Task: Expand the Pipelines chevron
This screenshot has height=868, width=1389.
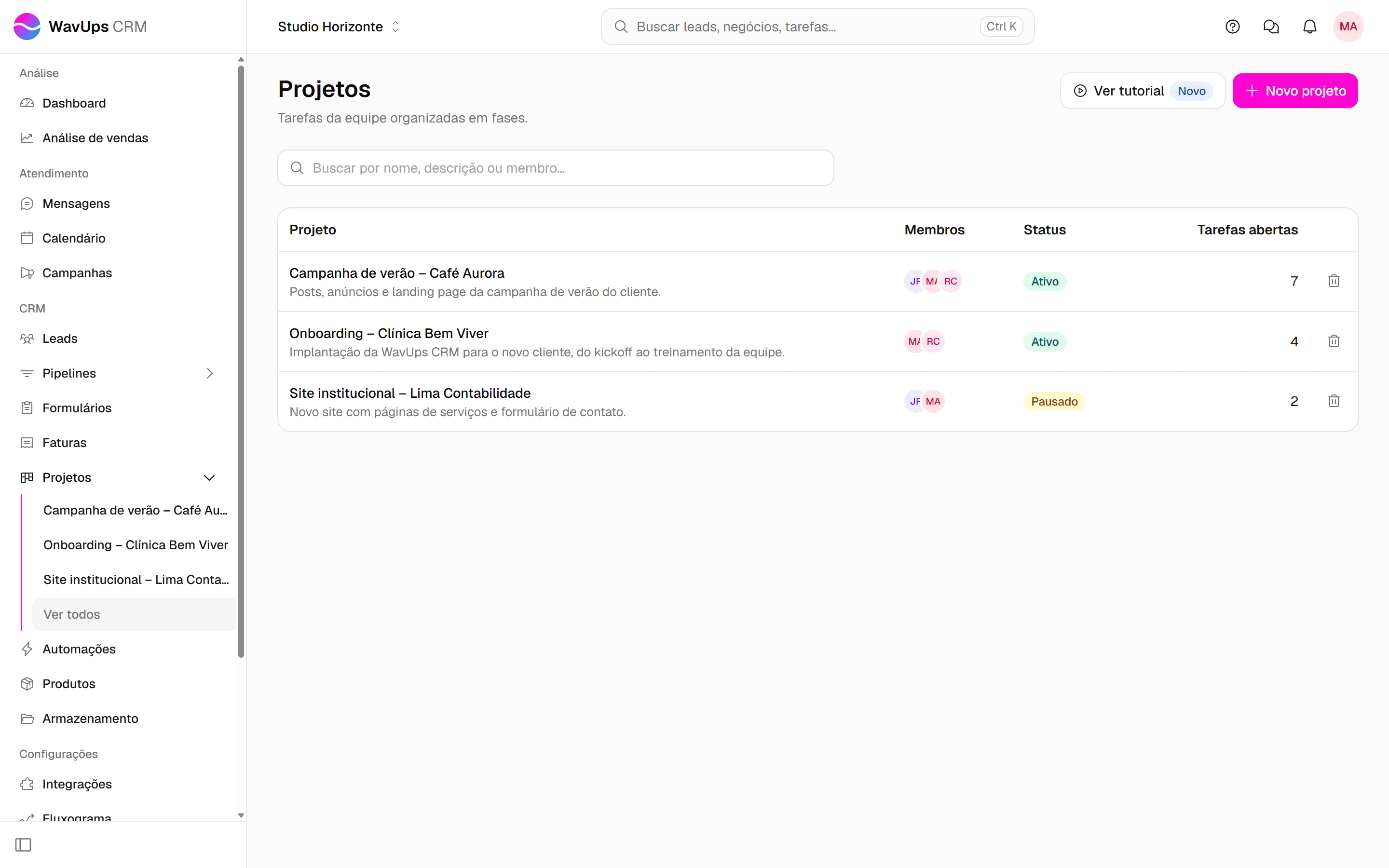Action: pyautogui.click(x=209, y=373)
